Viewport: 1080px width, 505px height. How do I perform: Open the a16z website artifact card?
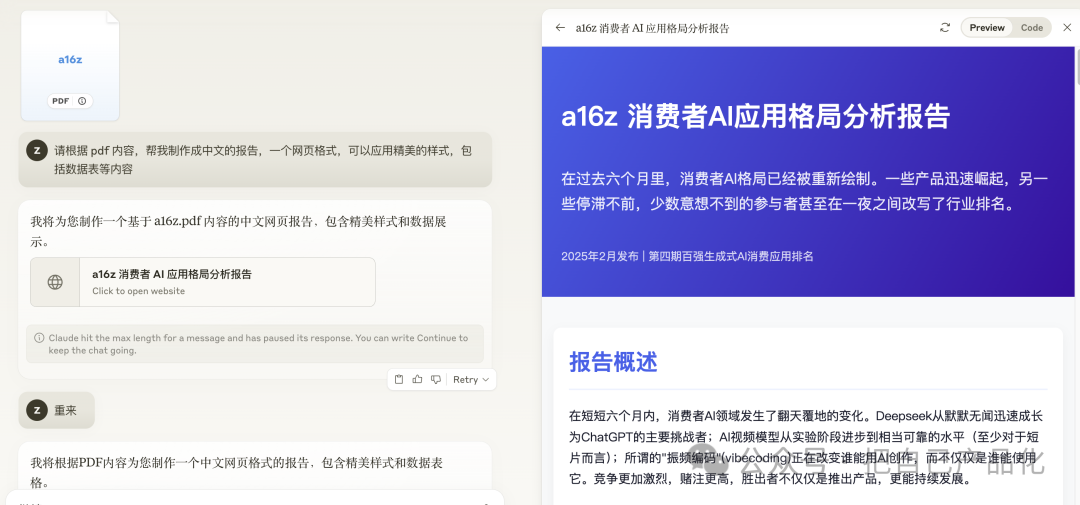pos(202,282)
